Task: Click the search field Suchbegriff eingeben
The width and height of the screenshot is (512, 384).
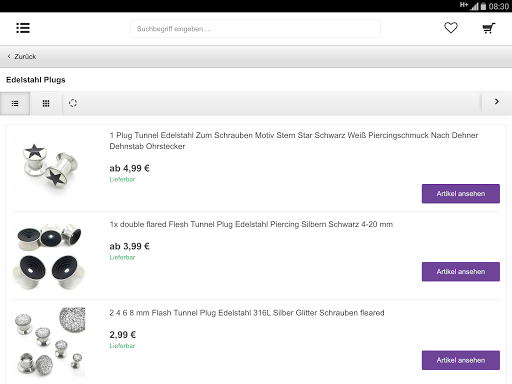Action: pyautogui.click(x=255, y=29)
